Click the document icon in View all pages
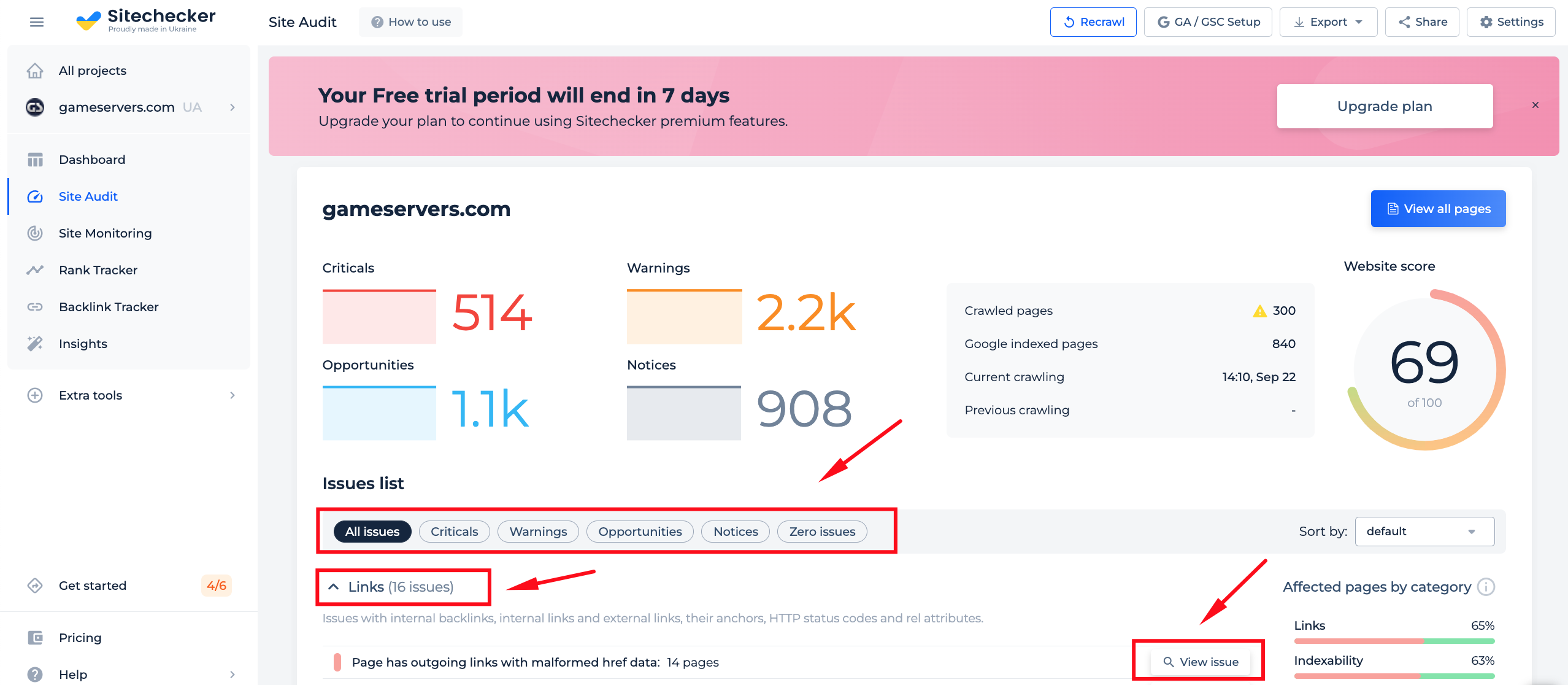 coord(1393,209)
